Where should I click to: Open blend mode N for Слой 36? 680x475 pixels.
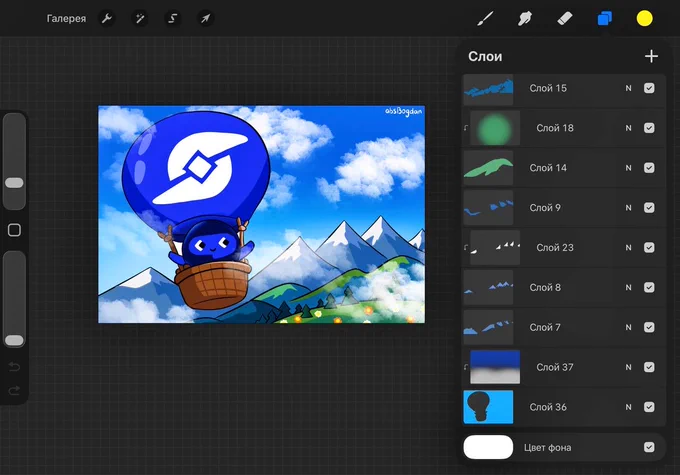tap(628, 407)
